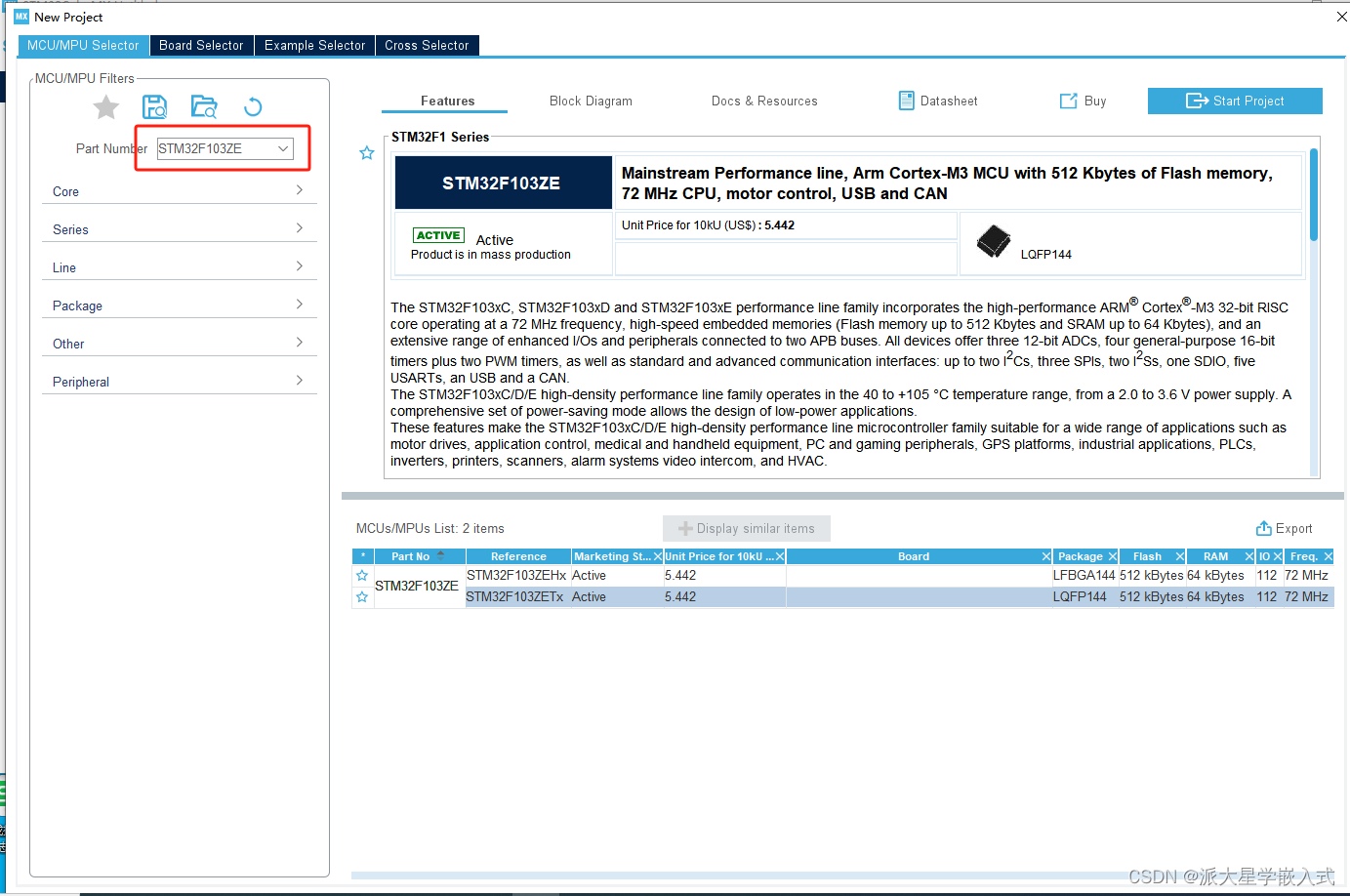Viewport: 1350px width, 896px height.
Task: Switch to Example Selector tab
Action: pos(314,46)
